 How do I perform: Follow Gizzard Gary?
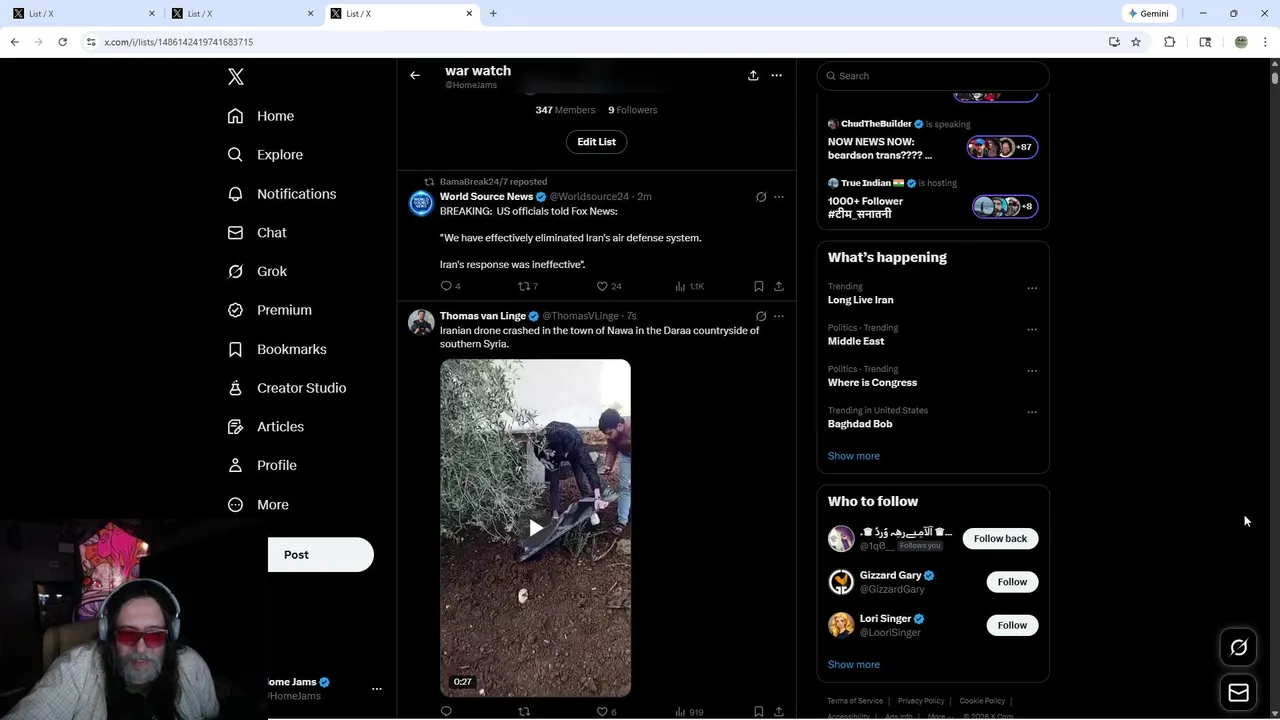click(x=1012, y=582)
